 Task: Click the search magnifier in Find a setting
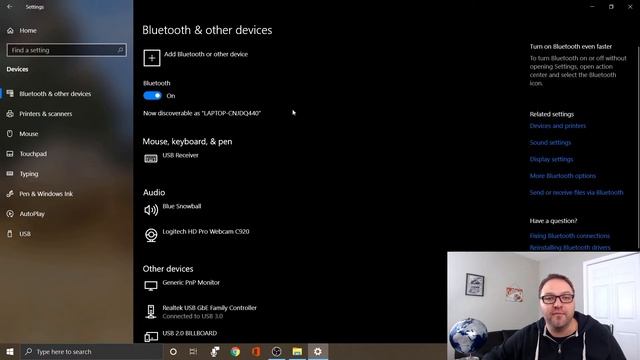120,50
